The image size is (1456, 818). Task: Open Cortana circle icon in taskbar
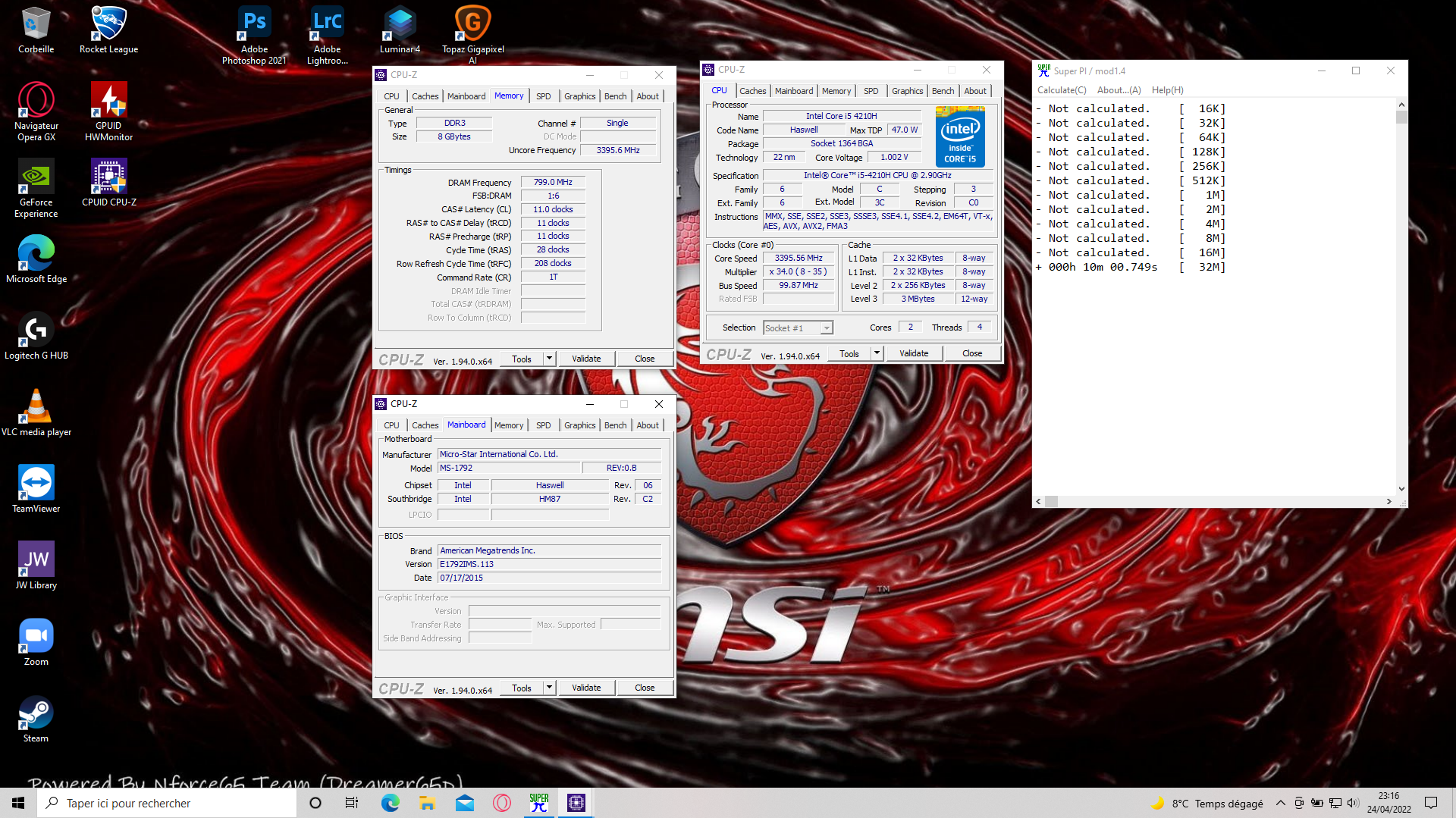(315, 803)
